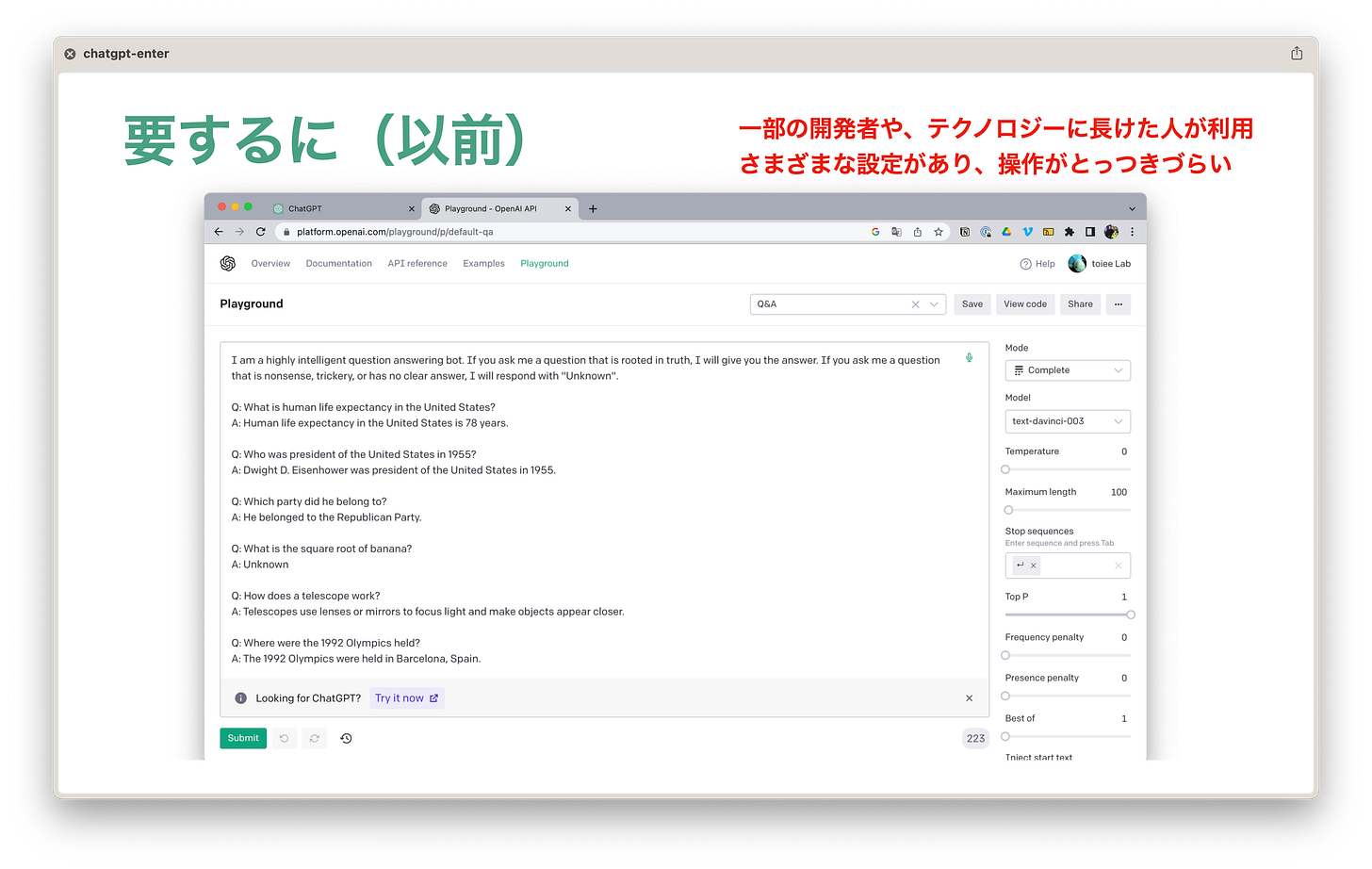
Task: Go to the API reference nav item
Action: pos(417,264)
